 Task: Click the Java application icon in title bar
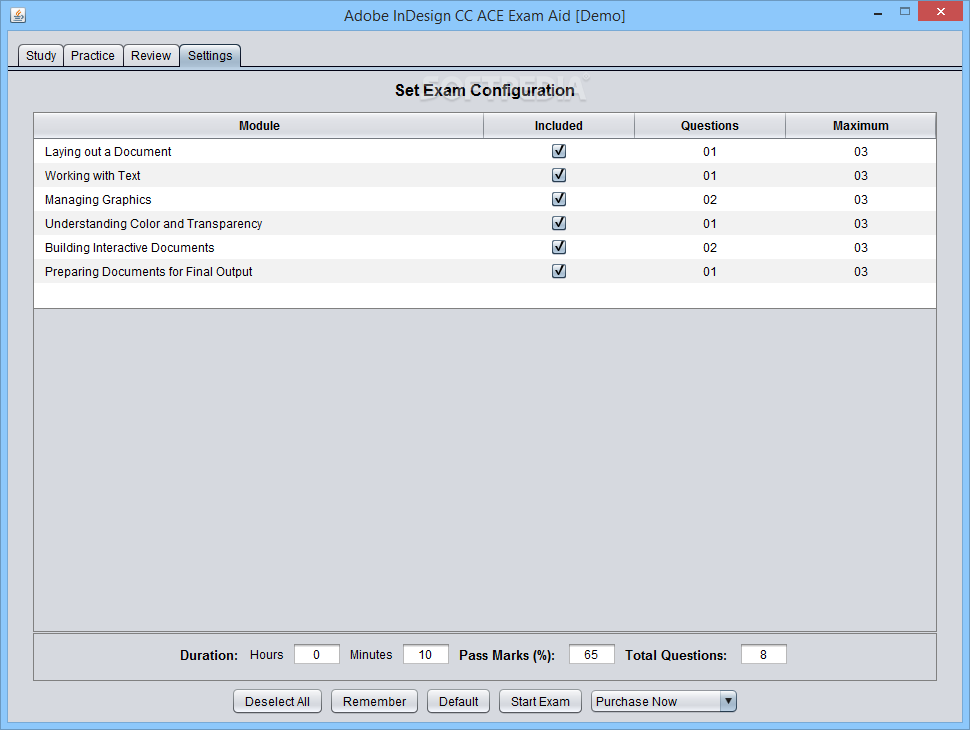pos(18,15)
